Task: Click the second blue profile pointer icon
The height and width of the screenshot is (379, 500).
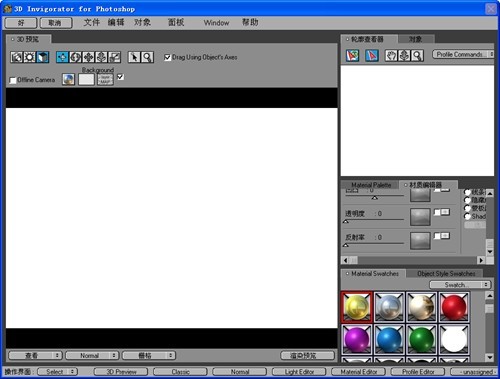Action: point(372,55)
